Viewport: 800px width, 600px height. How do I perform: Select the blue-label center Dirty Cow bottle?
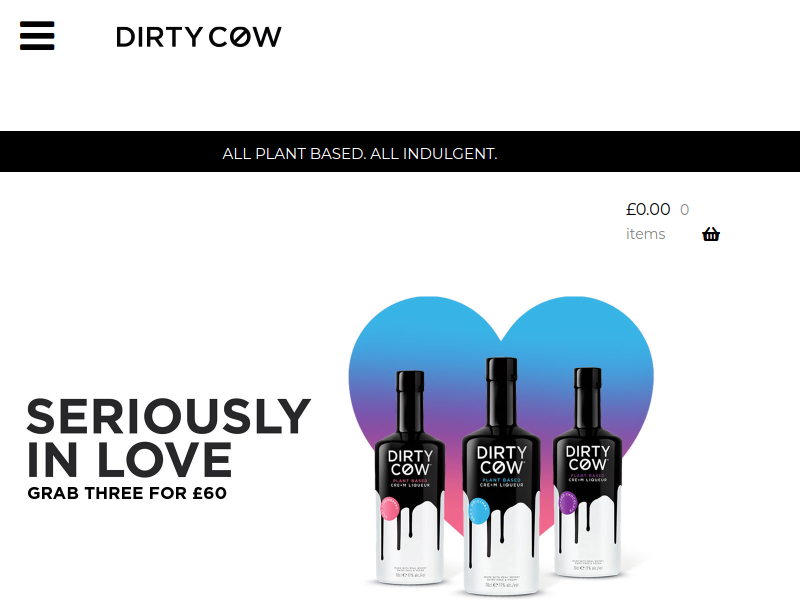coord(501,476)
